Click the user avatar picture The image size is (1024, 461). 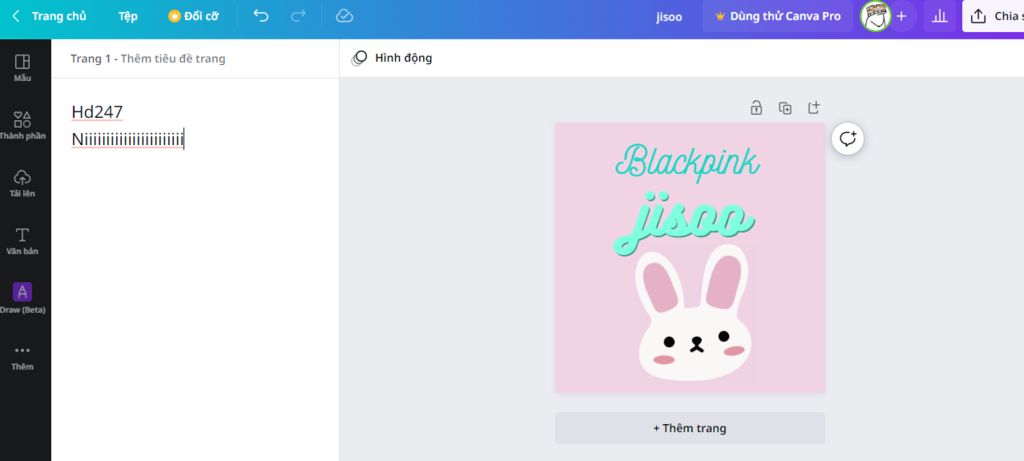(876, 16)
